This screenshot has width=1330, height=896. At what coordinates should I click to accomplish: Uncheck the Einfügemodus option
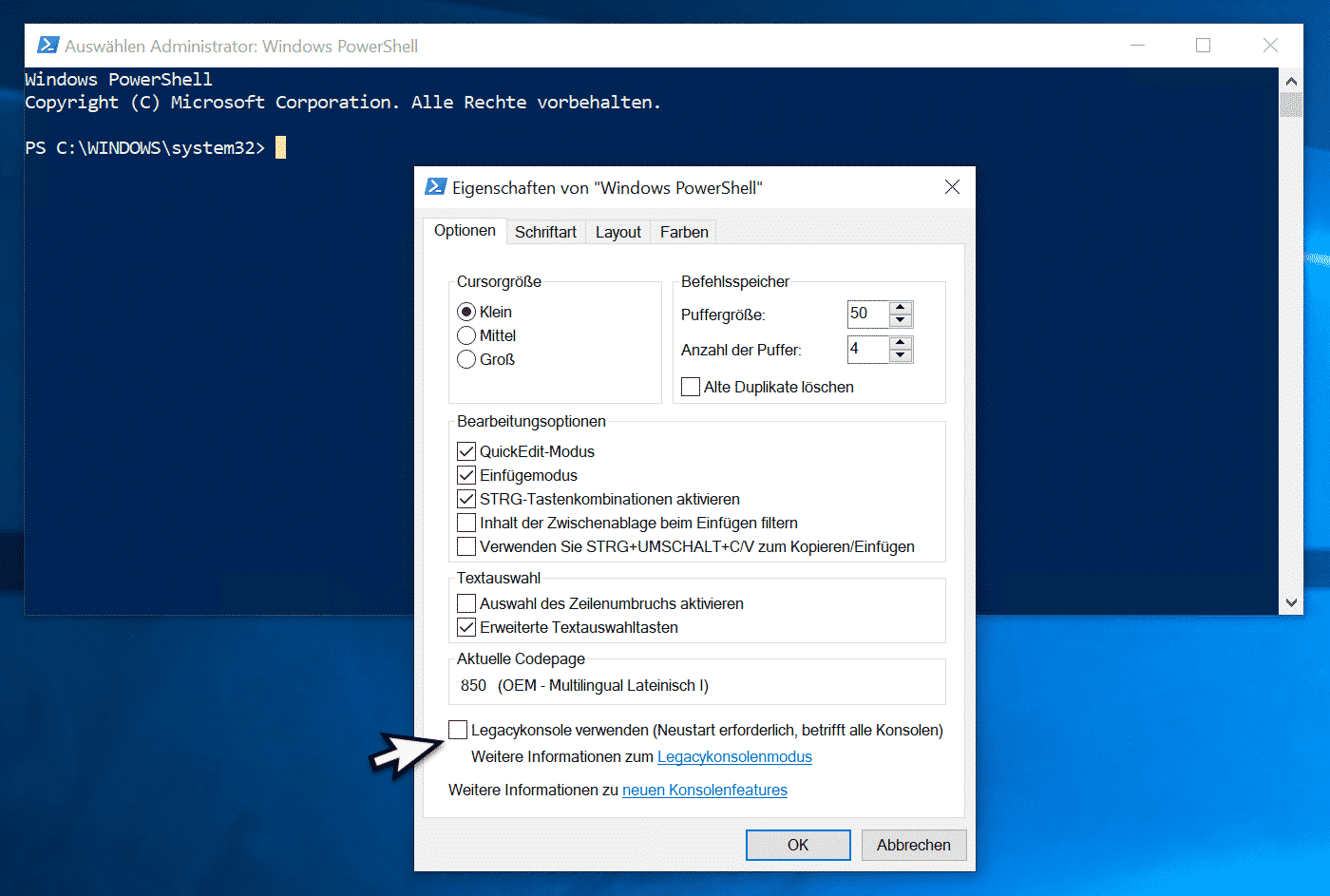(x=466, y=475)
